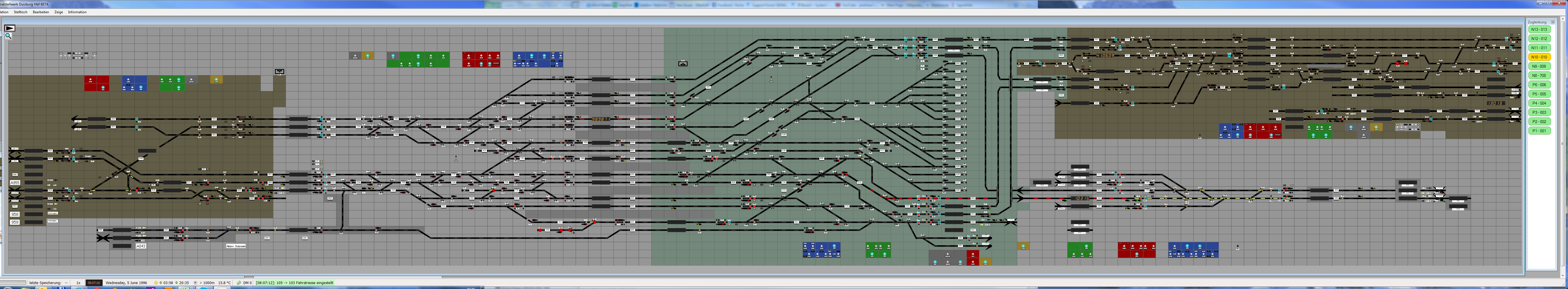
Task: Click the DM 0 balance text
Action: pos(247,283)
